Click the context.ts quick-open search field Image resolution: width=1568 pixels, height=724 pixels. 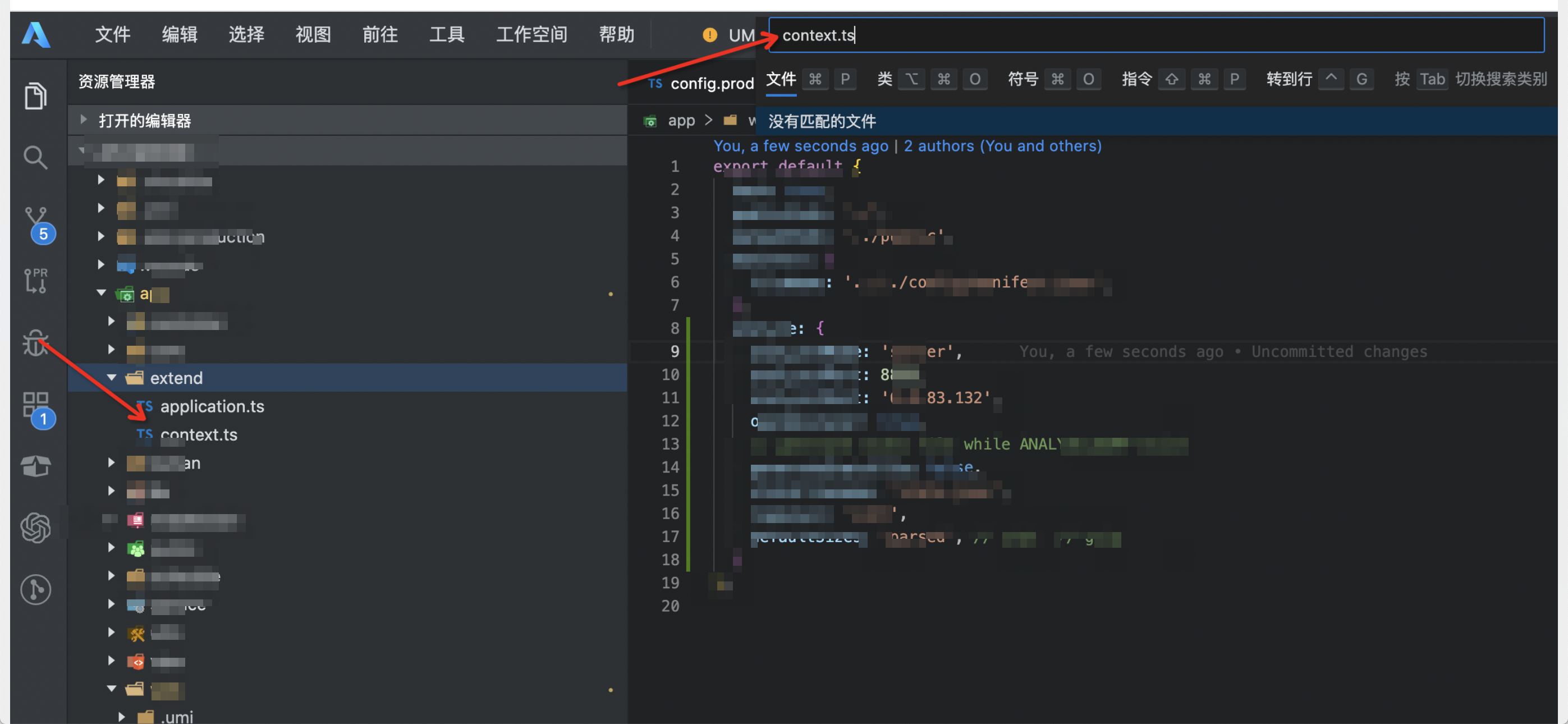(x=1156, y=35)
